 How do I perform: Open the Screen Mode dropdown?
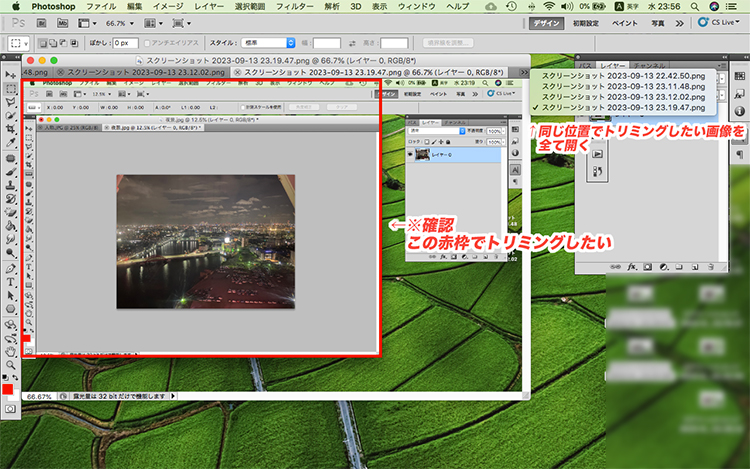(181, 23)
